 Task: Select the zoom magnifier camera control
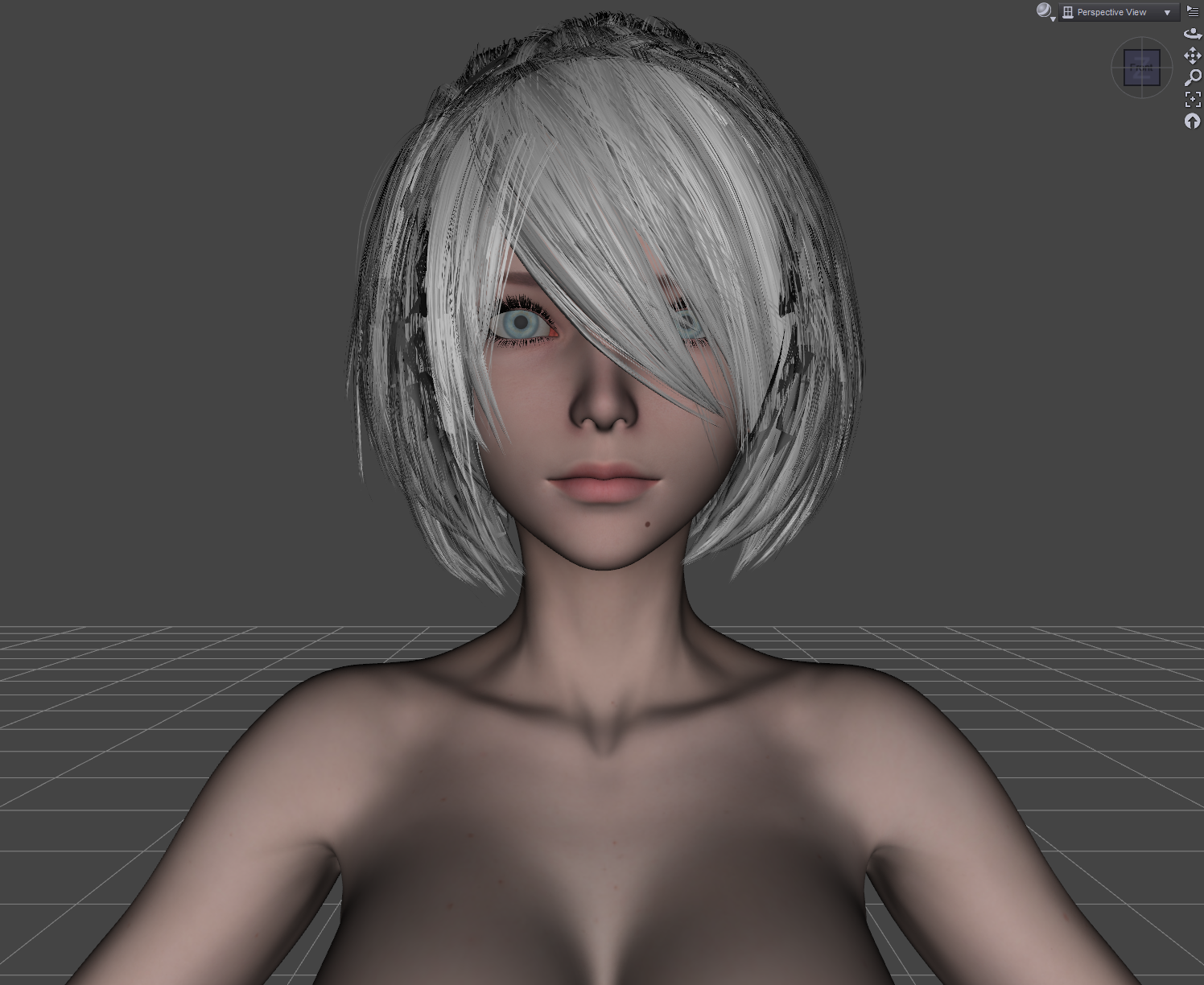(1193, 77)
